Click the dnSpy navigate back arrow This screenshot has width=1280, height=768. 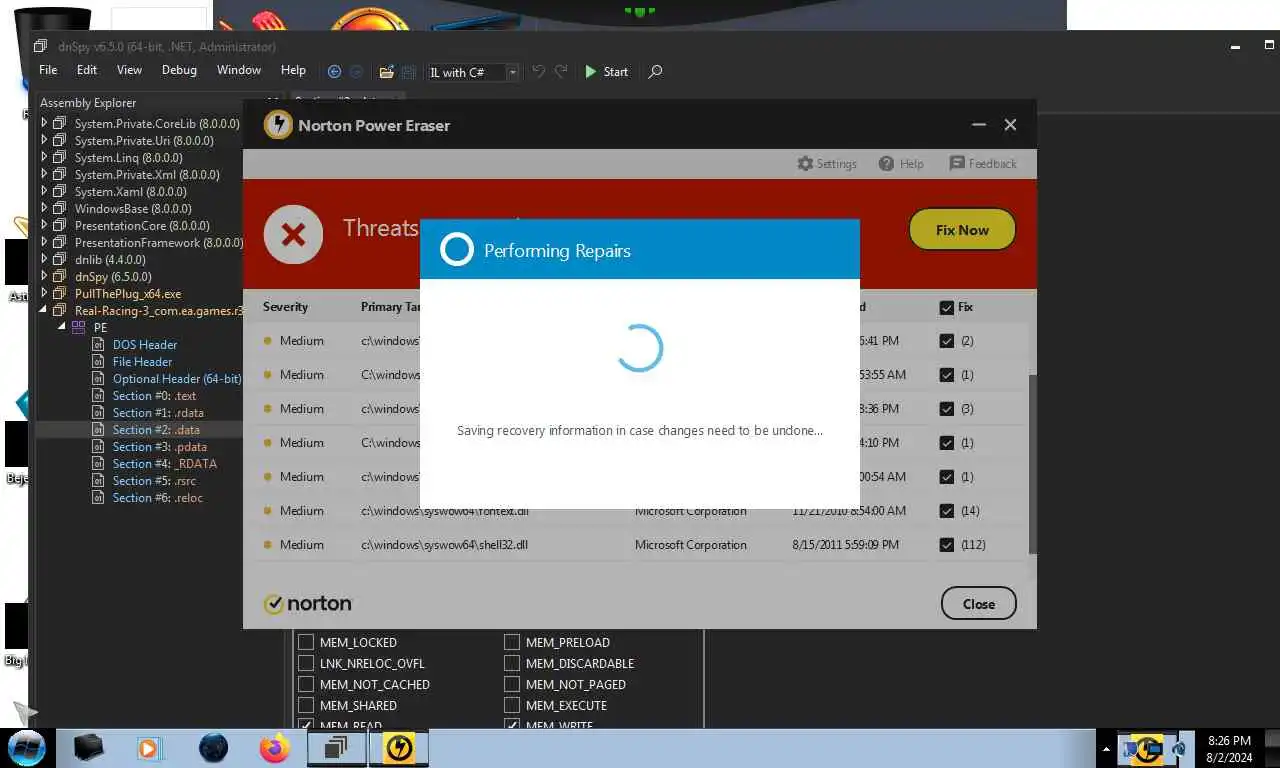[334, 72]
